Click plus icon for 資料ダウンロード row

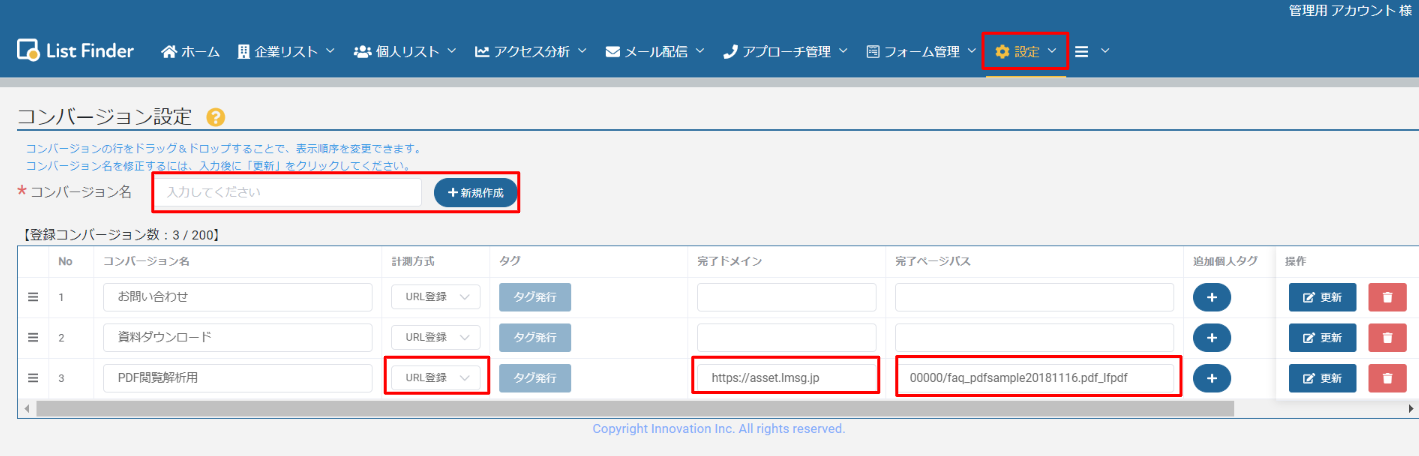click(x=1211, y=338)
